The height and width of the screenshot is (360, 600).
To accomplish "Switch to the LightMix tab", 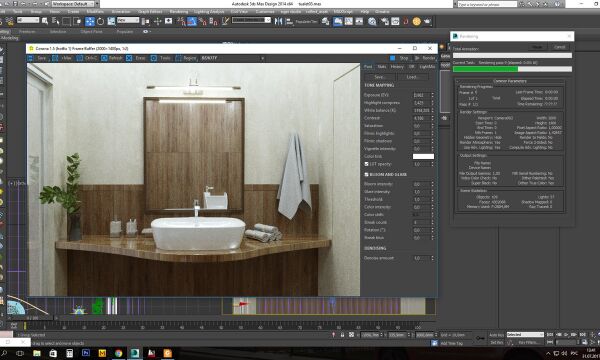I will (x=427, y=67).
